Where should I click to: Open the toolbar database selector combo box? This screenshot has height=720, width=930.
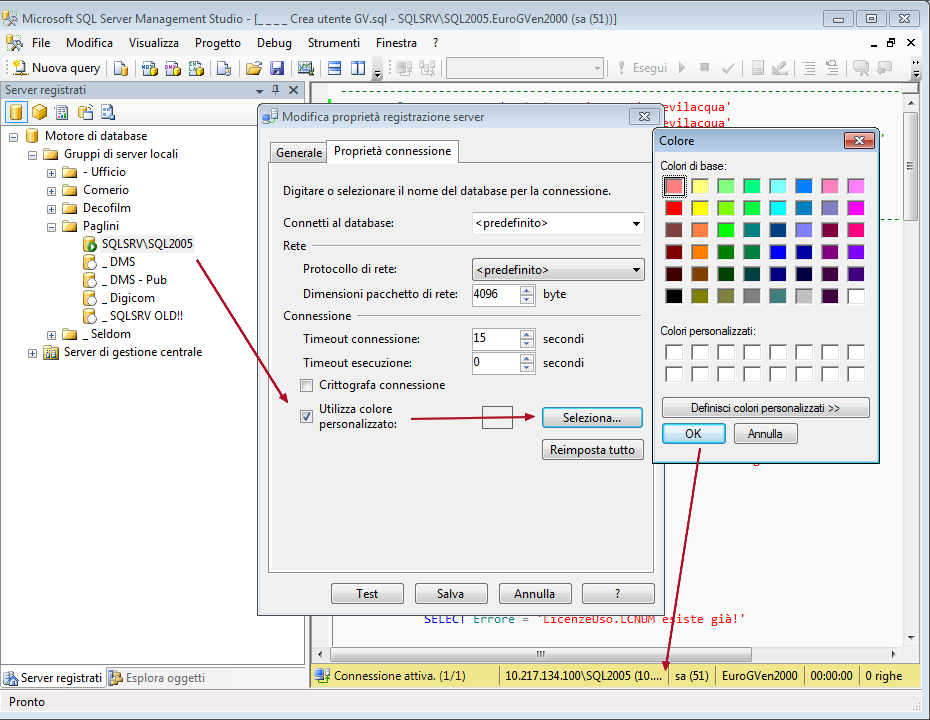point(525,68)
